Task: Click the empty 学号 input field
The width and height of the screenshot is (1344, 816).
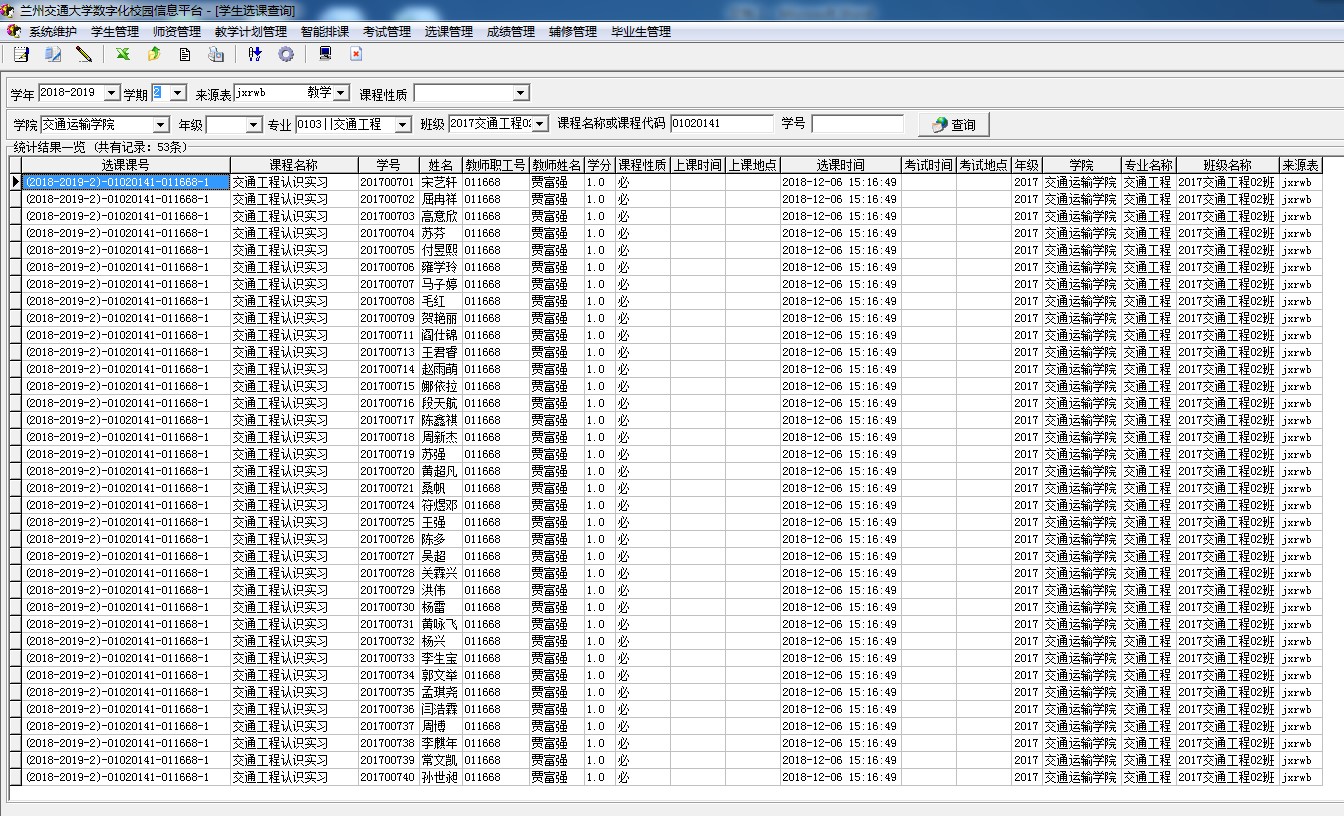Action: tap(857, 124)
